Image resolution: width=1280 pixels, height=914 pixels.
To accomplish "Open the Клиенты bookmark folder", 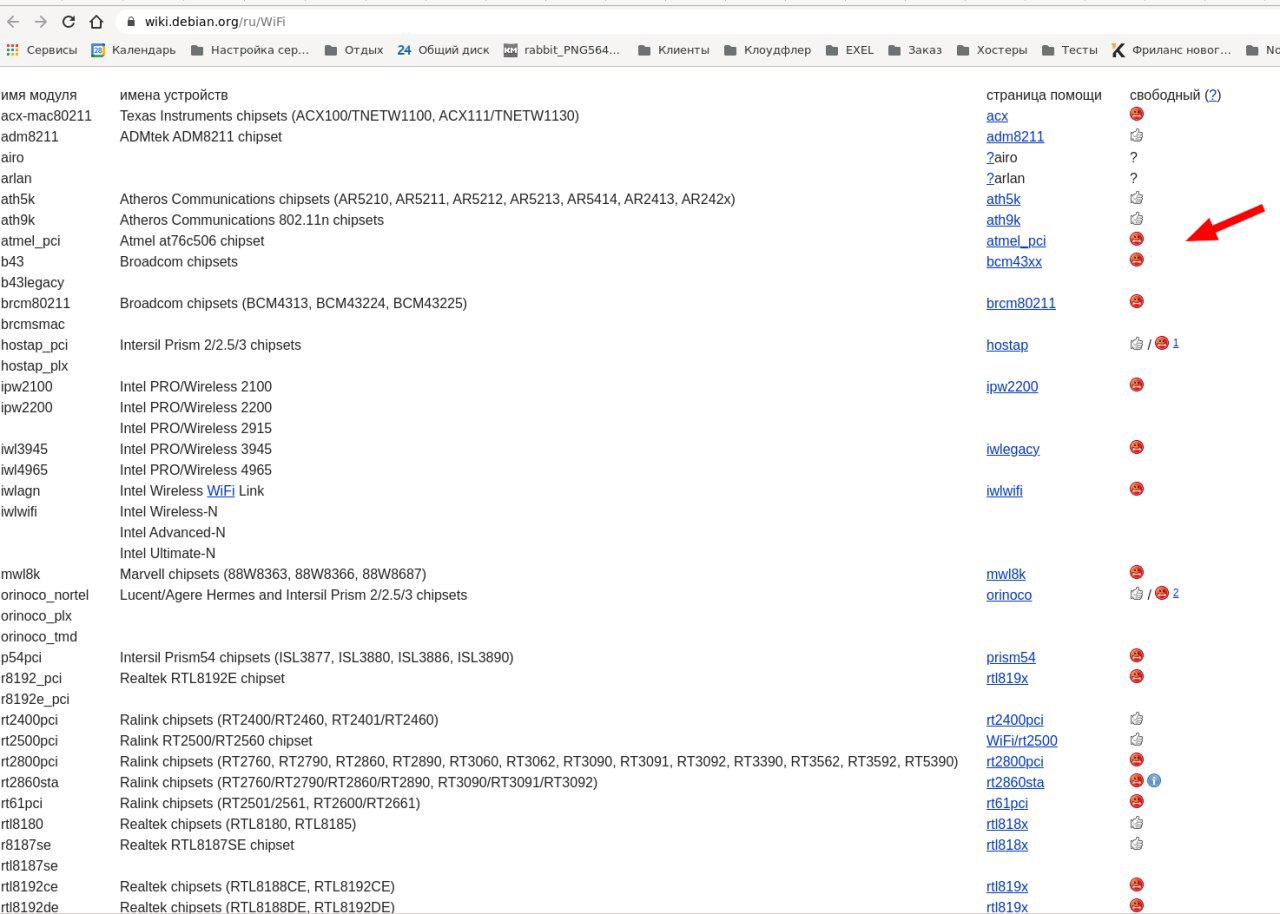I will point(673,50).
